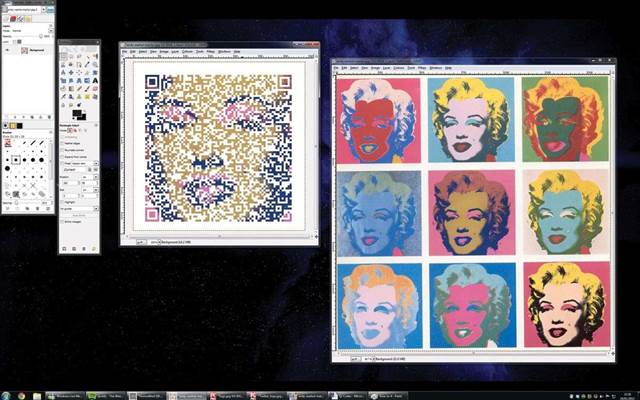Screen dimensions: 640x400
Task: Select the Scissors Select tool
Action: 63,64
